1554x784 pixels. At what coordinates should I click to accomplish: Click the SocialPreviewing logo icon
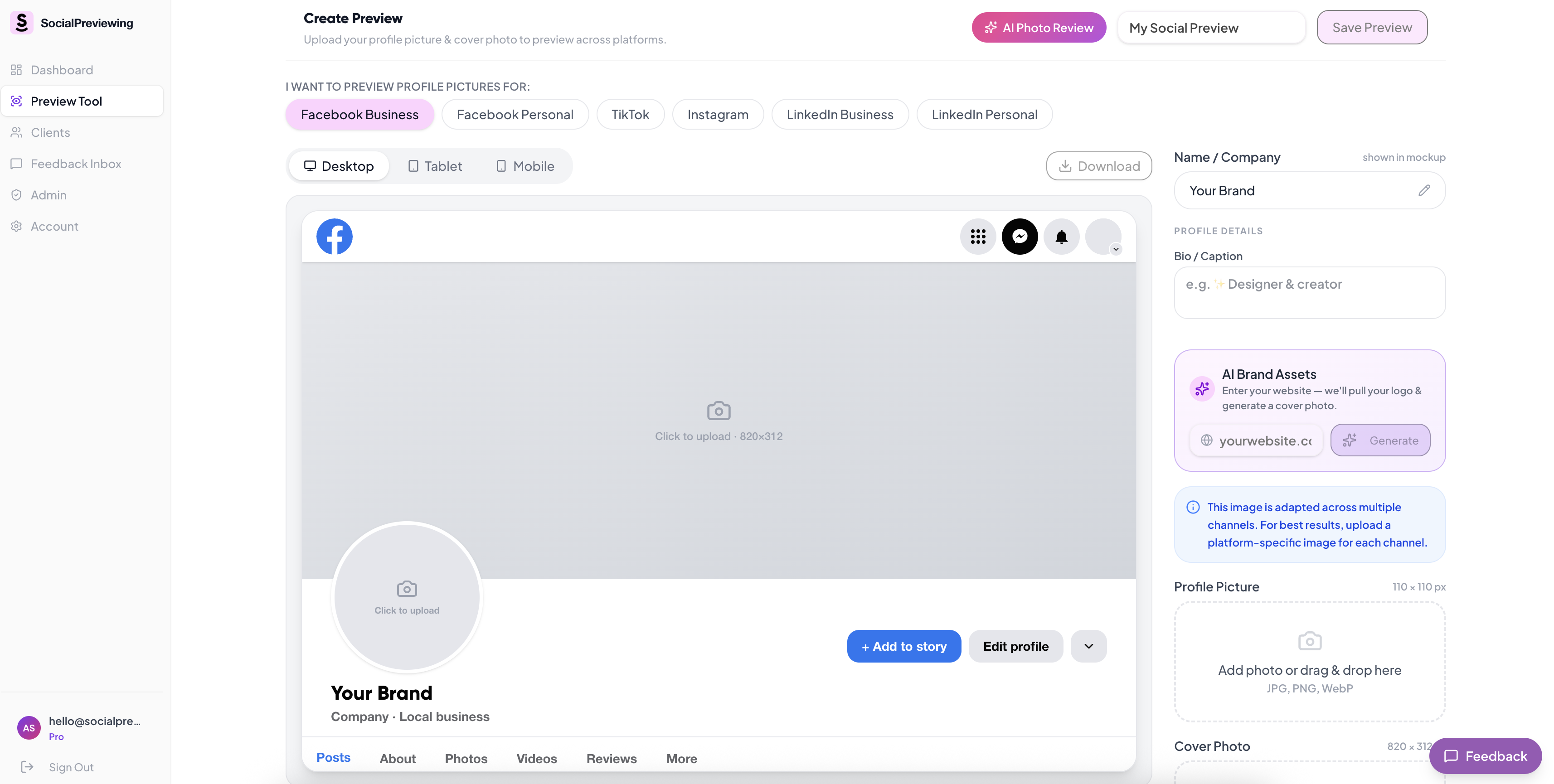[22, 23]
